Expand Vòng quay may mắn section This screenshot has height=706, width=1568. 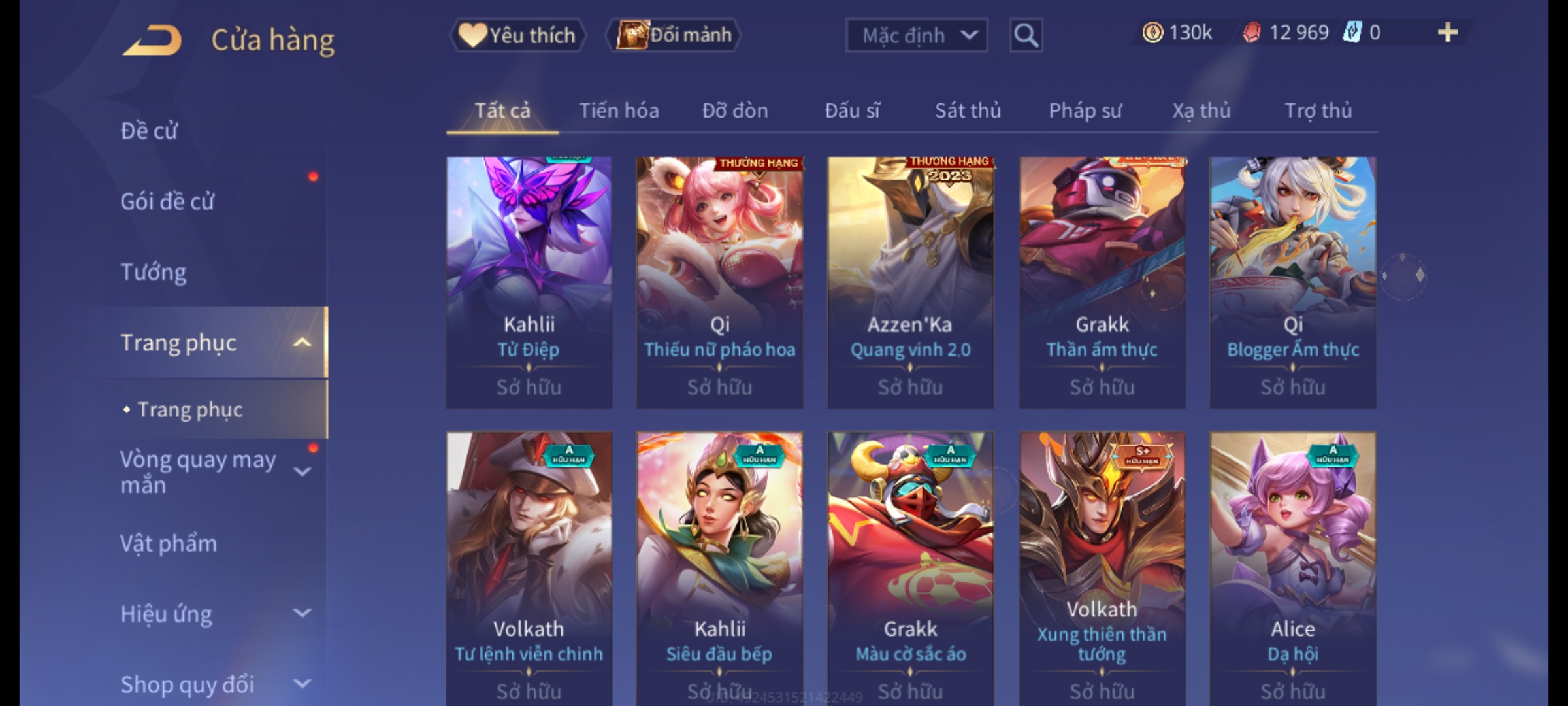pos(302,471)
